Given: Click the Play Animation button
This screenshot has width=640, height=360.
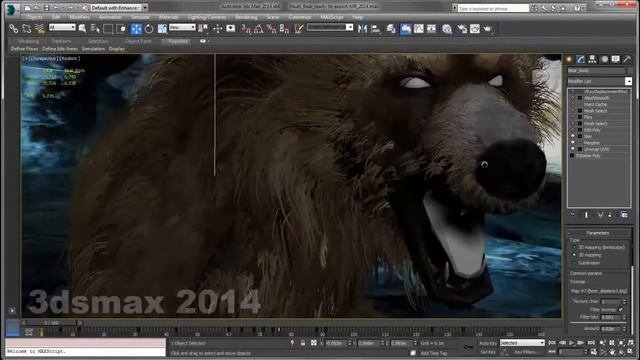Looking at the screenshot, I should [571, 343].
